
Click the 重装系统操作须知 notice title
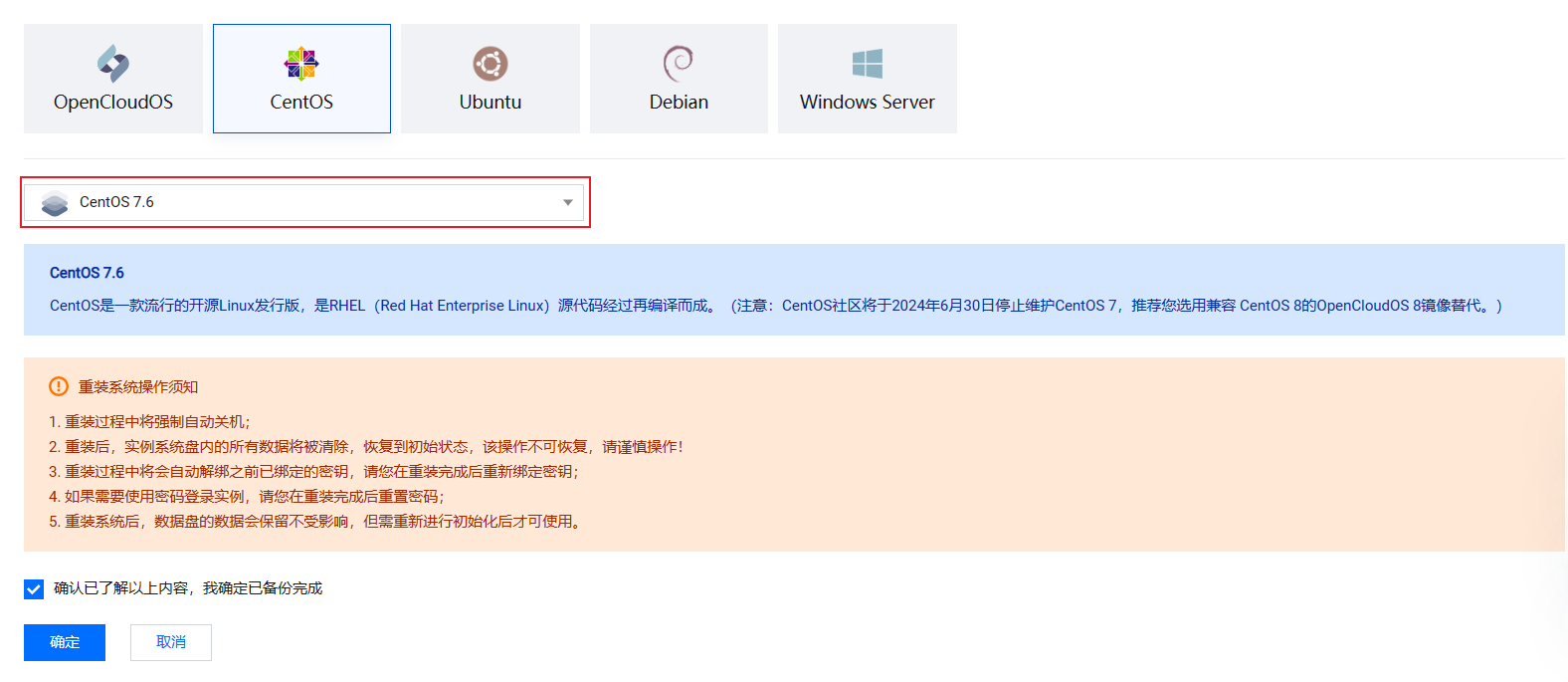[x=138, y=386]
